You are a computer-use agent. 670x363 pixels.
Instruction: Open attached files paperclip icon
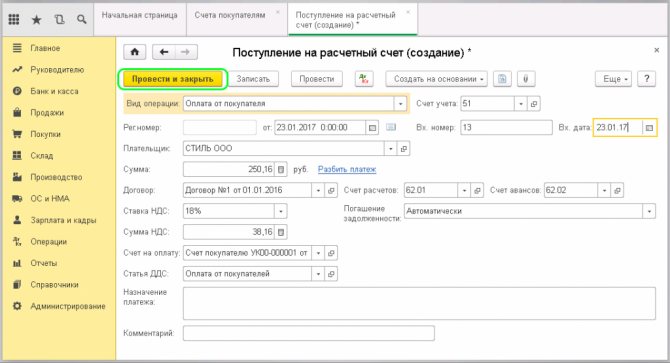click(x=526, y=79)
